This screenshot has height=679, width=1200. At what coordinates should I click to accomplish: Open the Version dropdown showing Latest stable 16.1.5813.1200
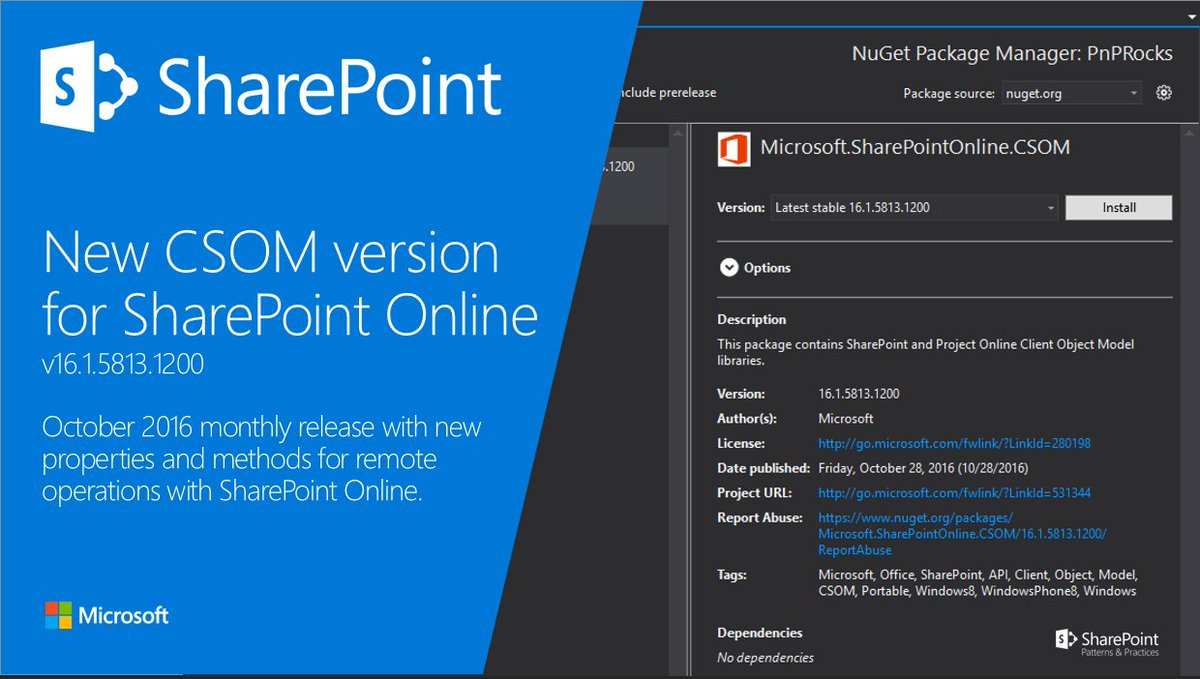[1050, 207]
